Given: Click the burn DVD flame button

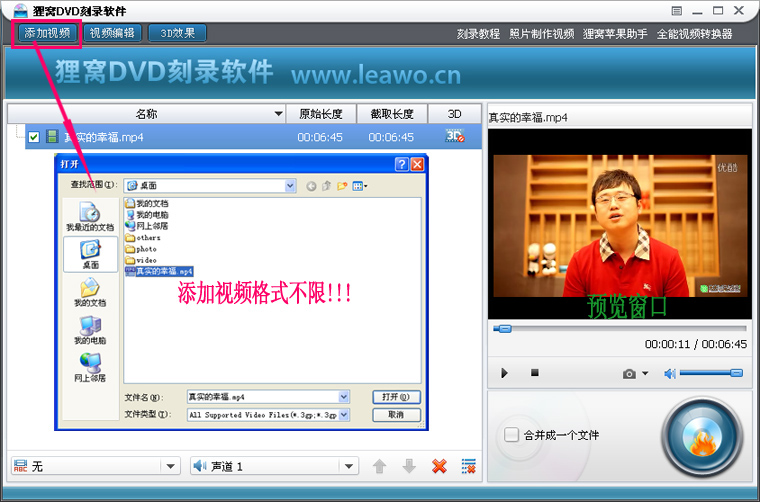Looking at the screenshot, I should pos(702,437).
